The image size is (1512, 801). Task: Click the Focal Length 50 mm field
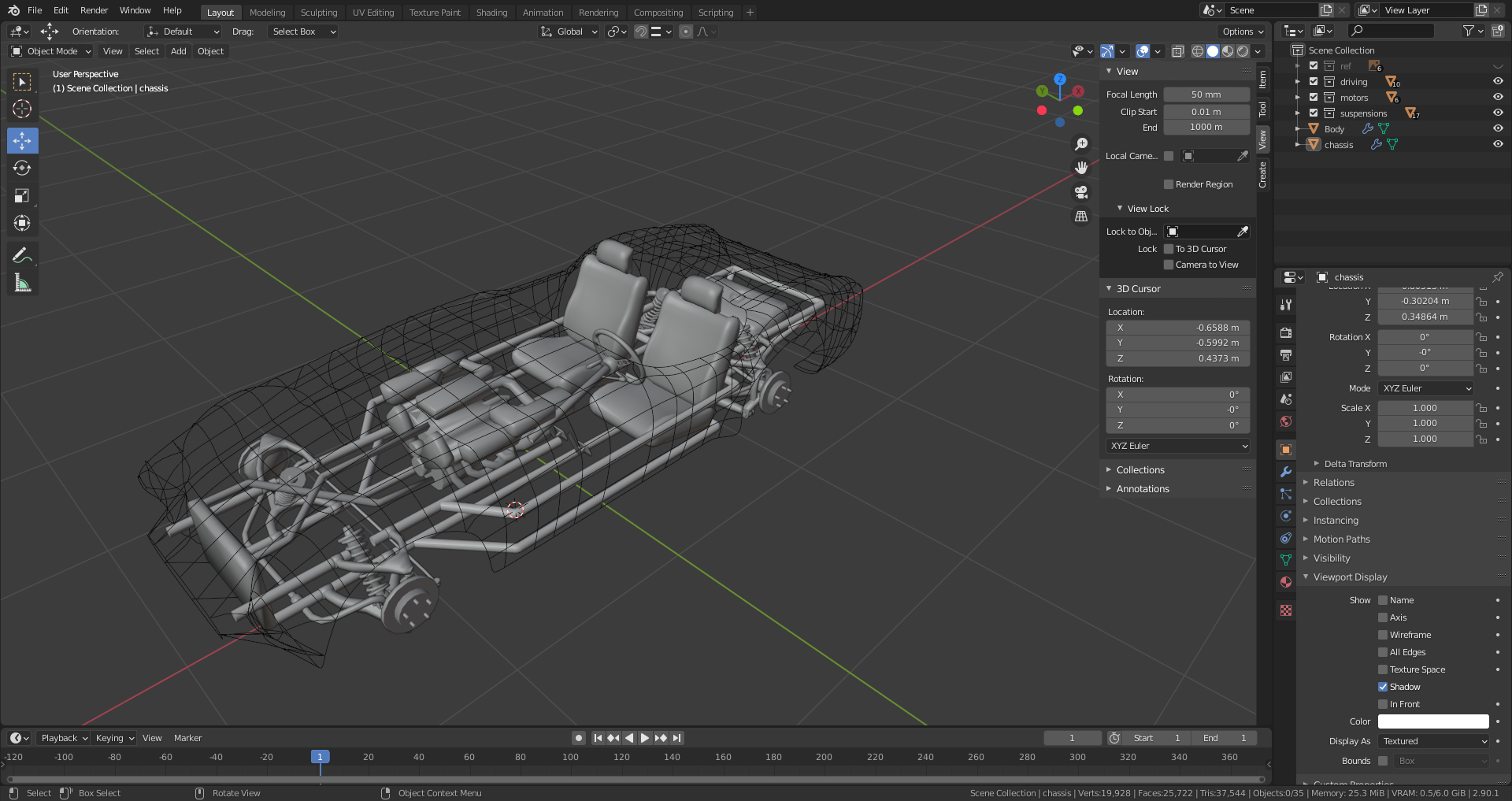1206,95
